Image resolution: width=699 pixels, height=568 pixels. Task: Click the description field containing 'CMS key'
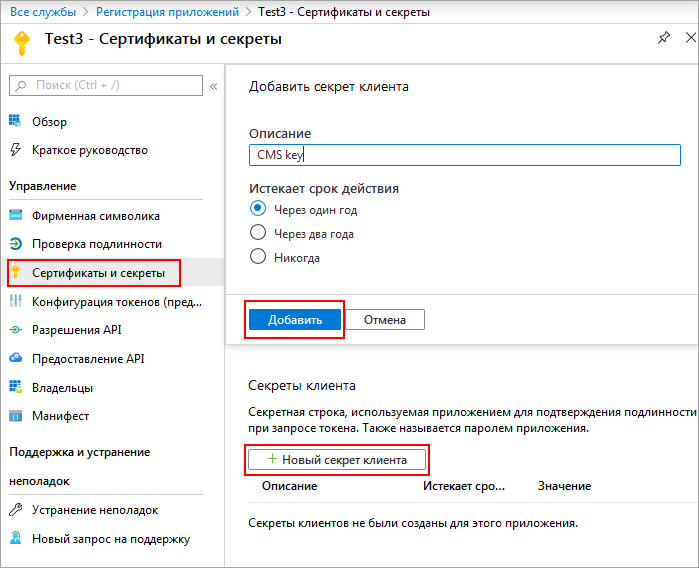(x=464, y=155)
